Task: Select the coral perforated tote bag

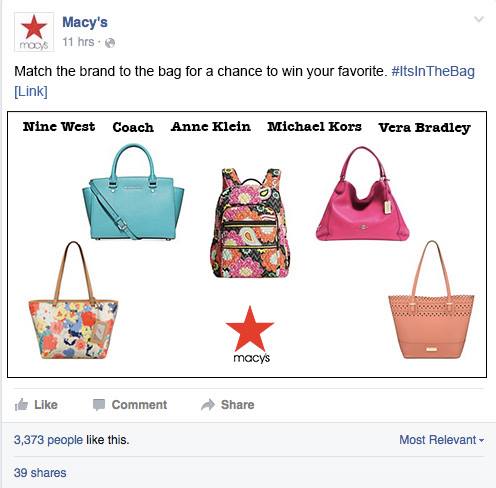Action: tap(431, 299)
